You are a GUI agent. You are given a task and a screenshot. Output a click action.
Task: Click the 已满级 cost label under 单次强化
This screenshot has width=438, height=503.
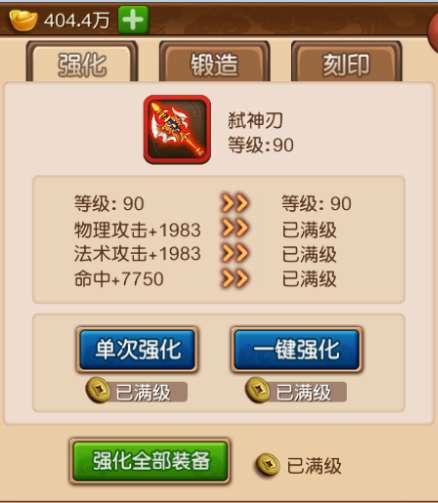[x=143, y=392]
